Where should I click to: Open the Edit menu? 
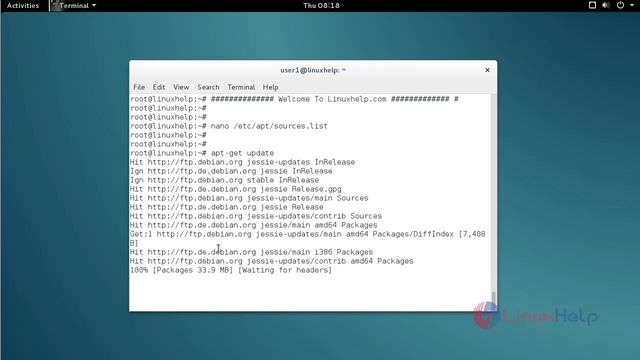pos(159,87)
